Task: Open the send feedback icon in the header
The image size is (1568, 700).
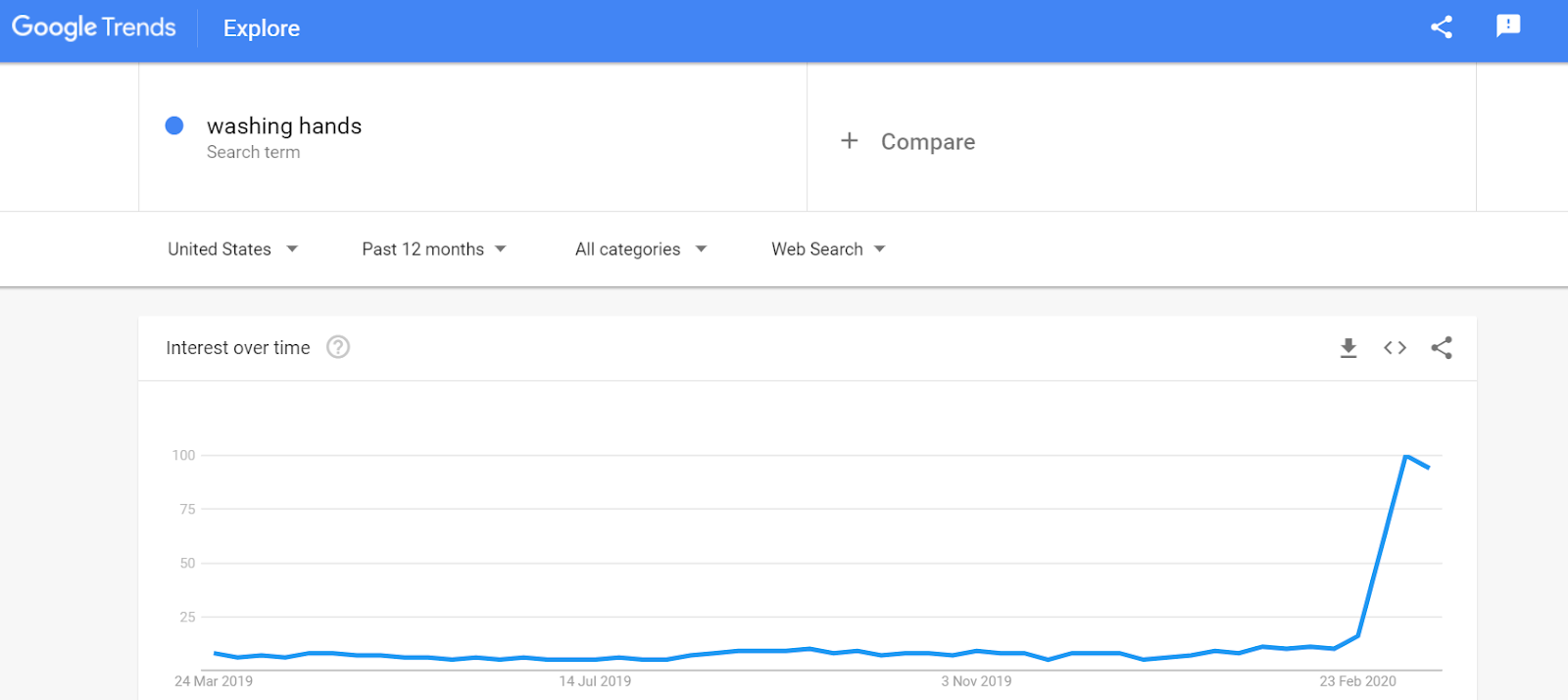Action: click(x=1508, y=26)
